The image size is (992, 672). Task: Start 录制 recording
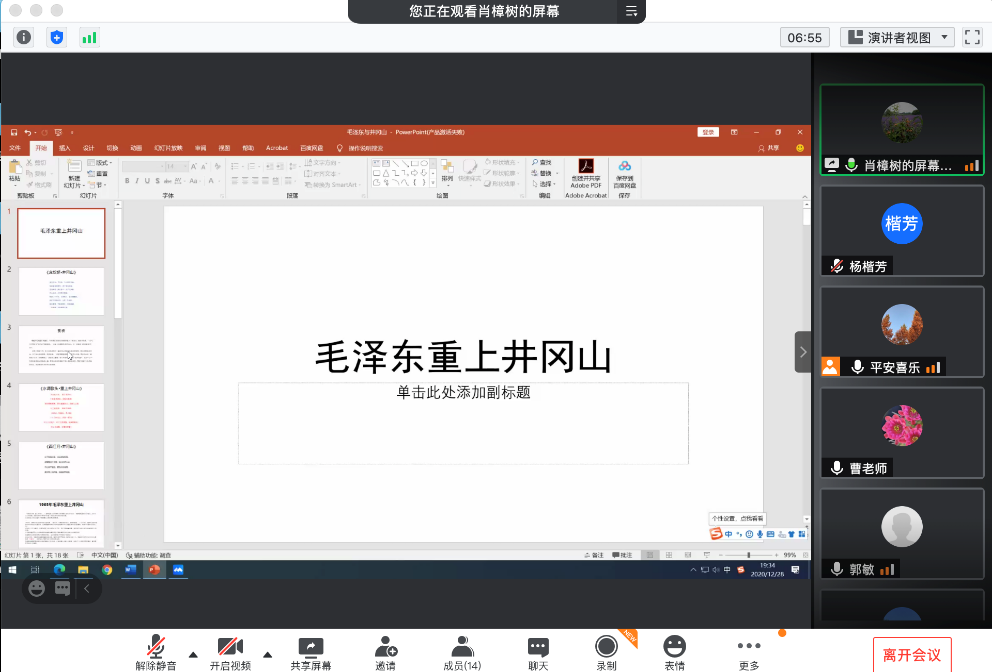click(606, 652)
